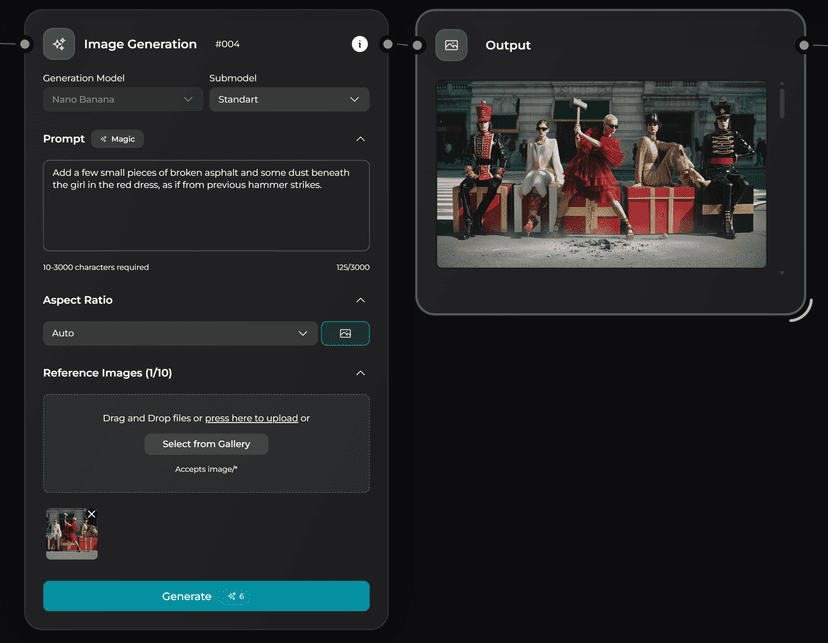Click the Image Generation sparkle node icon
828x643 pixels.
click(59, 44)
